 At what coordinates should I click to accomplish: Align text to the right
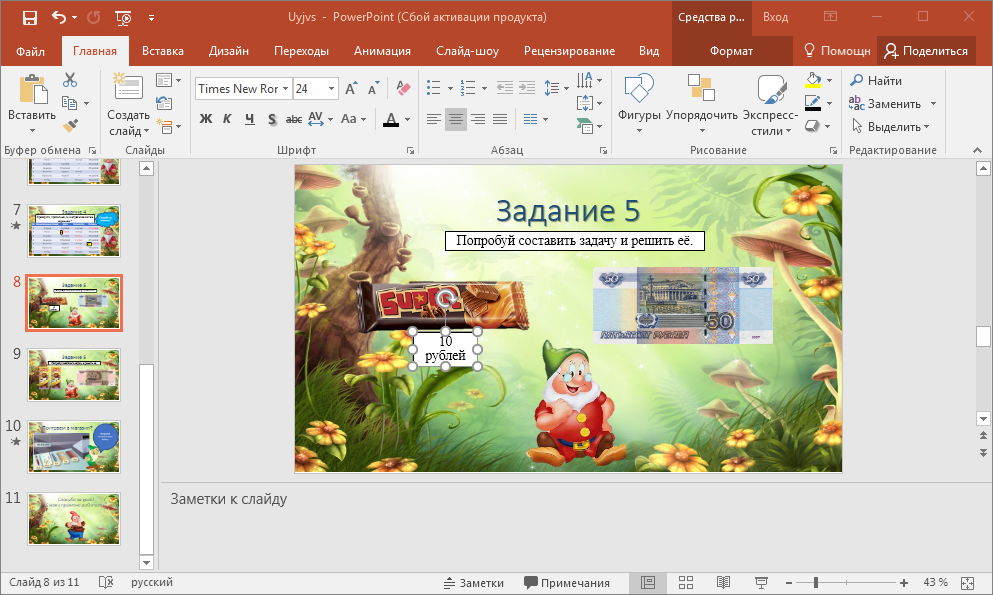pos(478,118)
